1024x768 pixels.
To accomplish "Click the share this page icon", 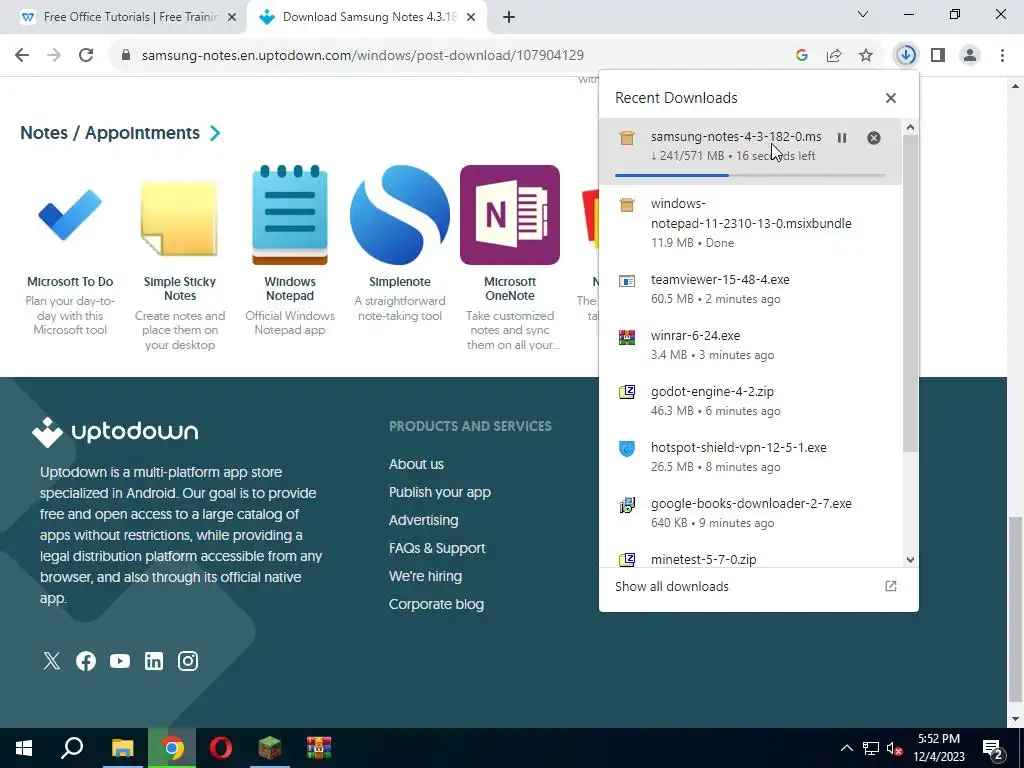I will 834,56.
